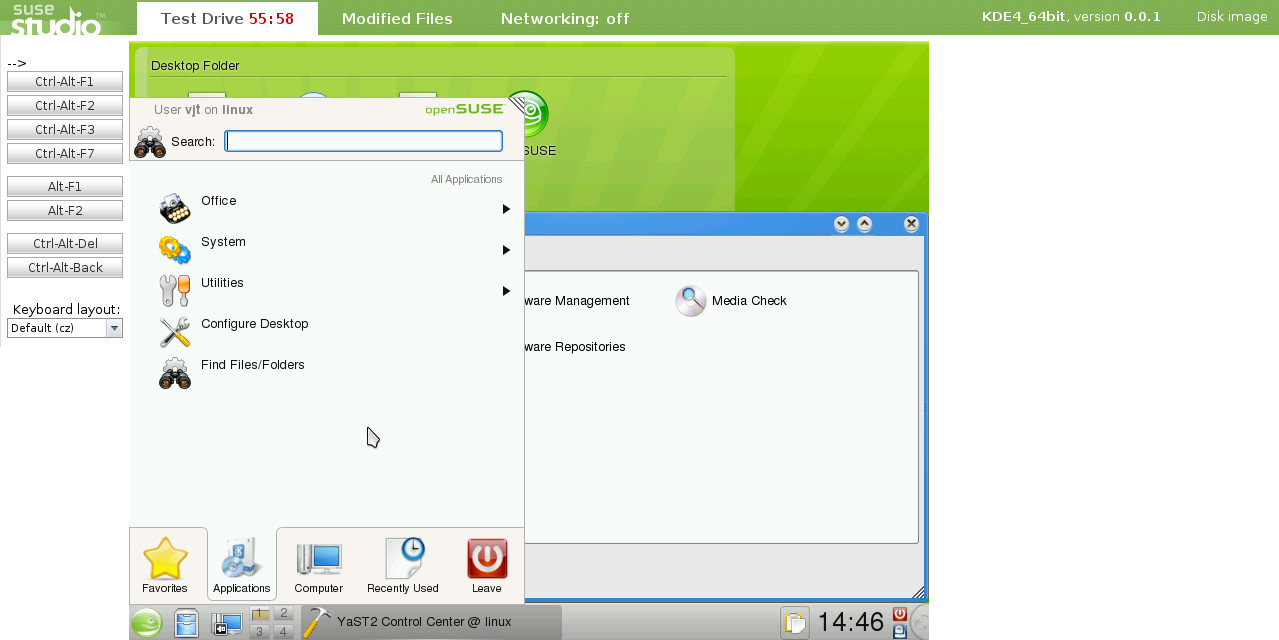Launch Configure Desktop wrench icon
The image size is (1279, 640).
click(x=175, y=331)
